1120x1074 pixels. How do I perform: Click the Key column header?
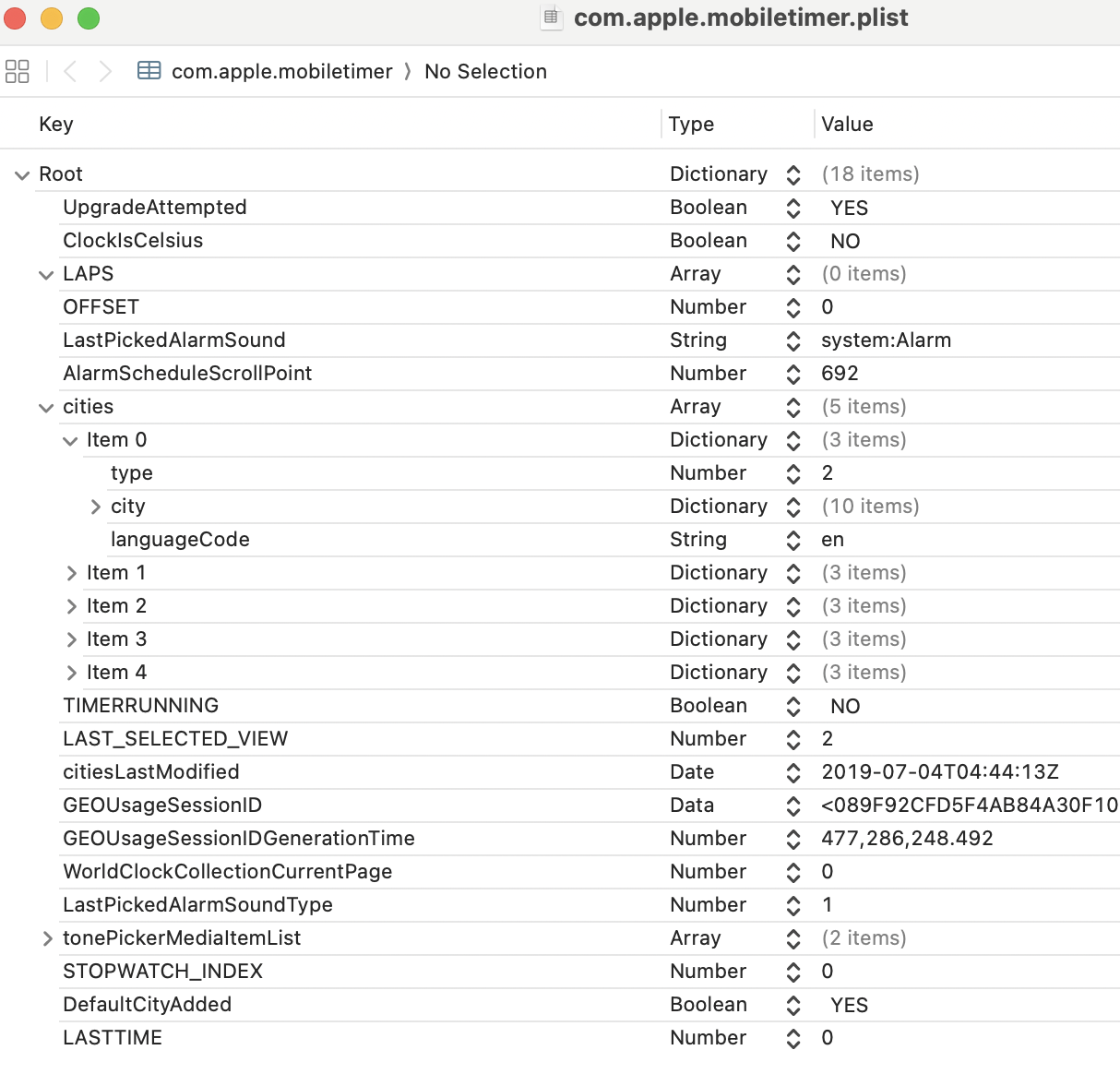(56, 124)
